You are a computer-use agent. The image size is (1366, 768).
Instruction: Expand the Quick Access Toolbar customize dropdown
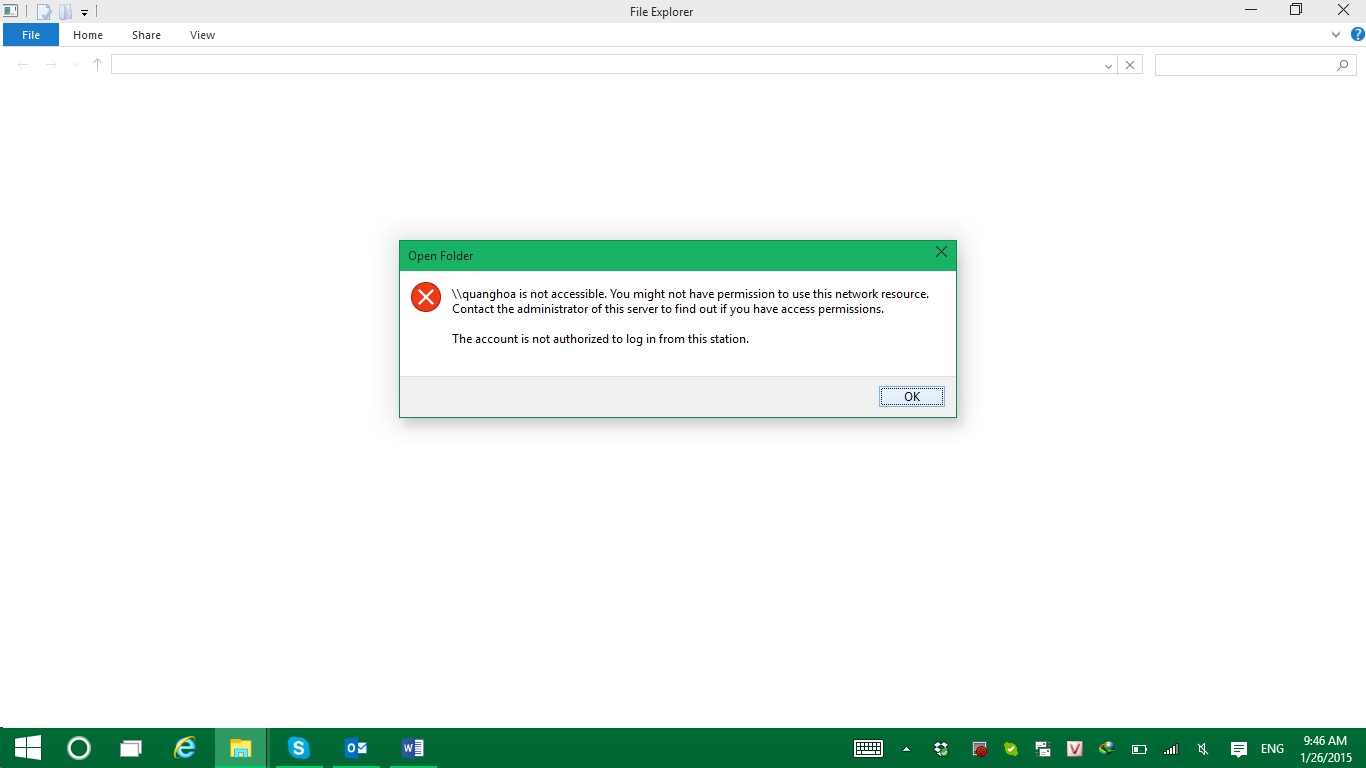tap(85, 13)
